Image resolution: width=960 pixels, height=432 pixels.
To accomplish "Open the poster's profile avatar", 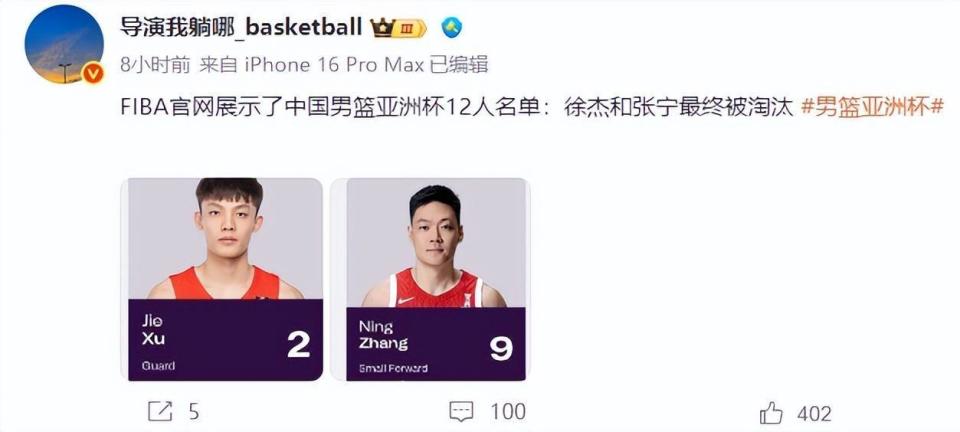I will (64, 44).
